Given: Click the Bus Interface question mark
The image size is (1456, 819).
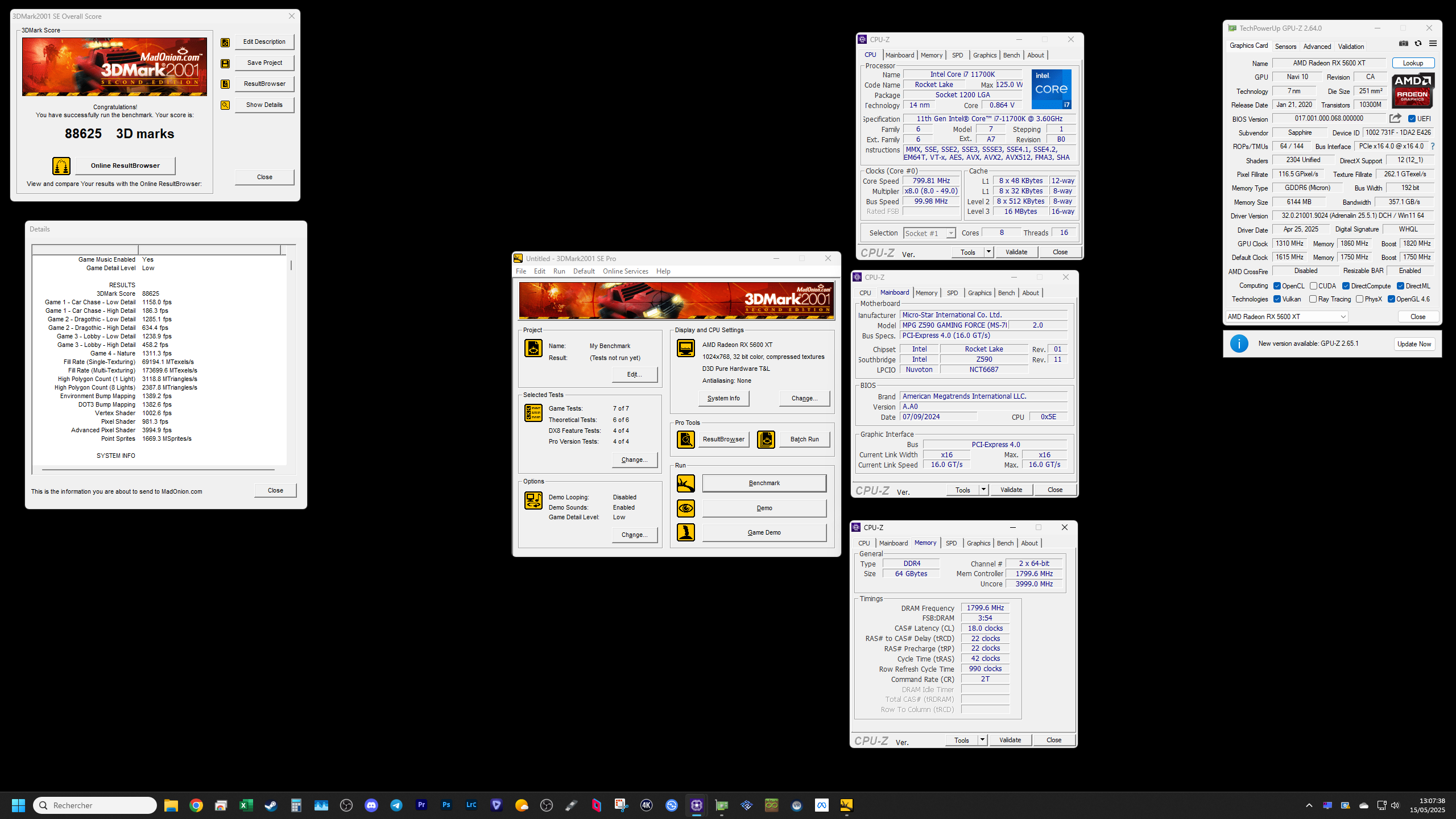Looking at the screenshot, I should tap(1433, 146).
